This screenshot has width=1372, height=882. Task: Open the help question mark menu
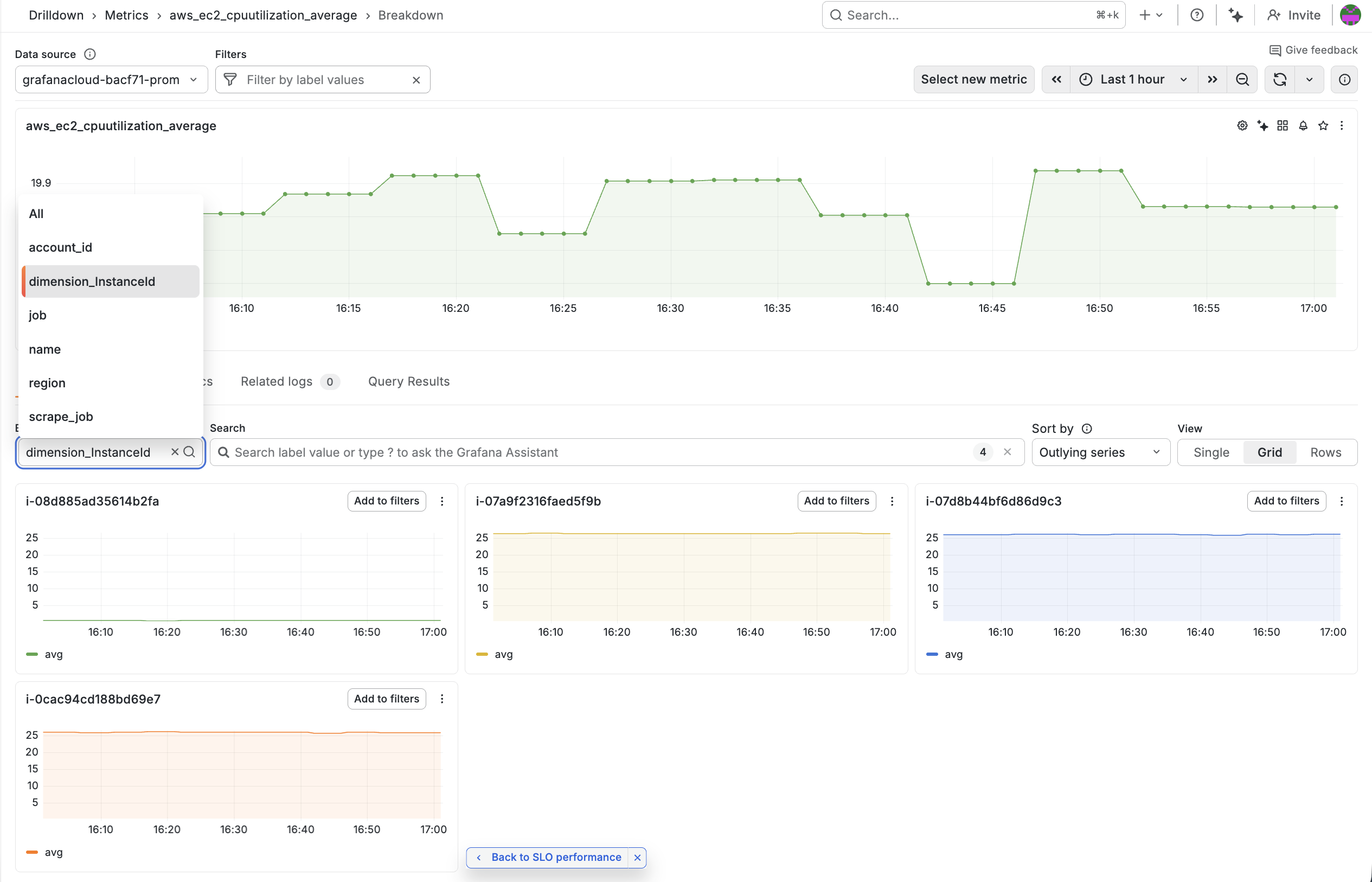pyautogui.click(x=1196, y=16)
